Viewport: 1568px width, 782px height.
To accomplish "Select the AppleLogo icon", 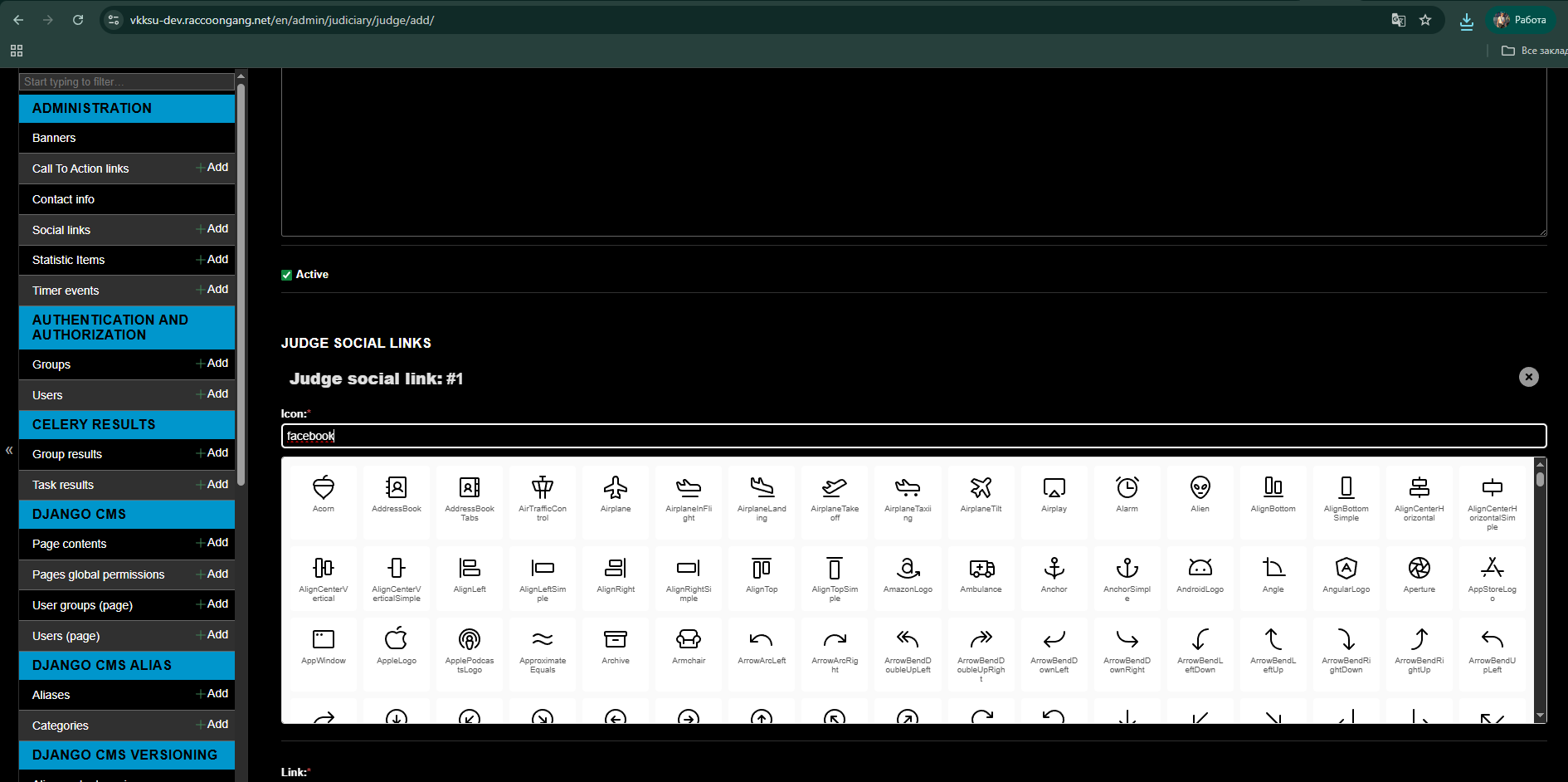I will [397, 645].
